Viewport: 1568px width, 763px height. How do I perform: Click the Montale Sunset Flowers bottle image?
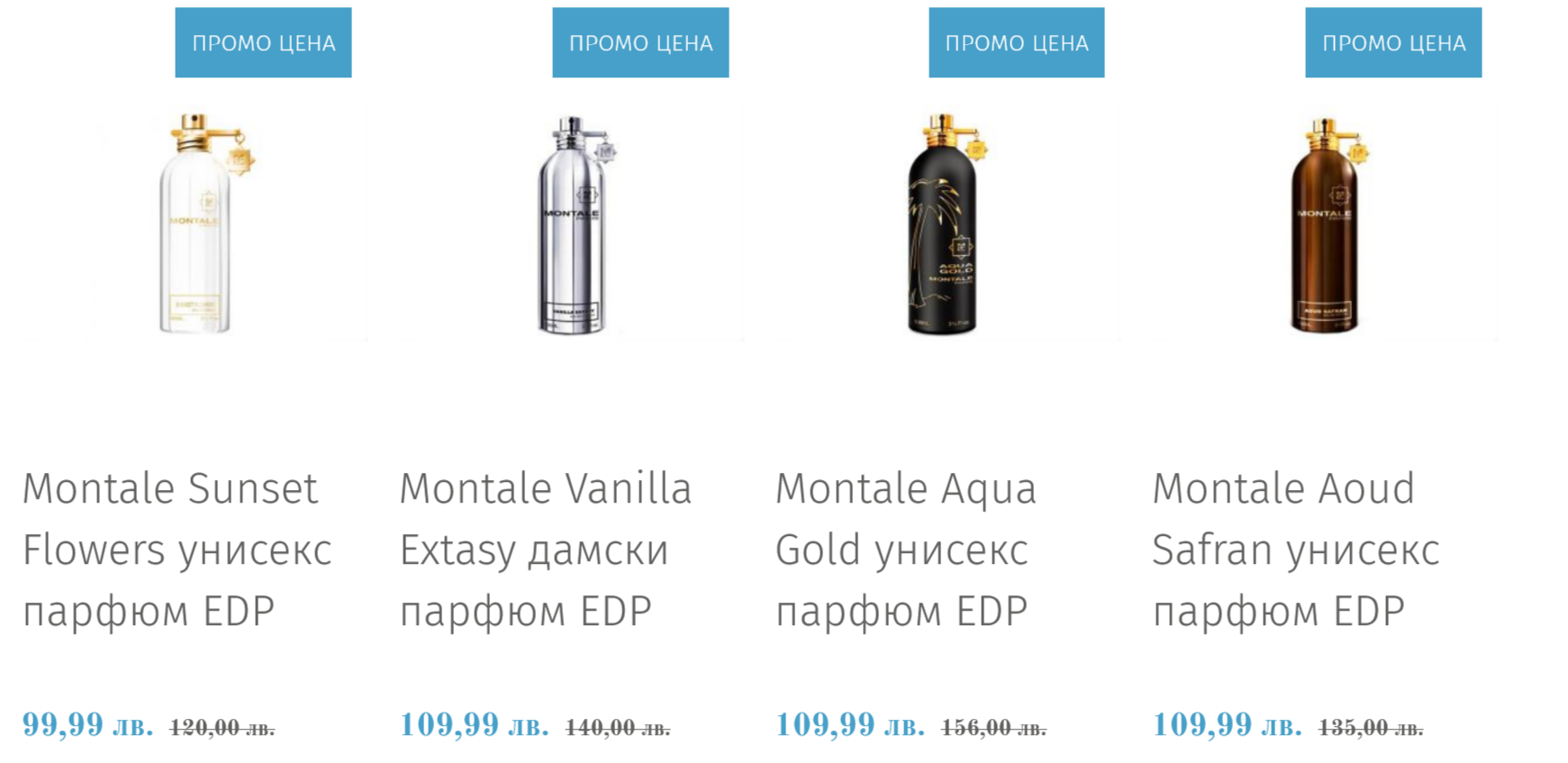click(x=196, y=223)
